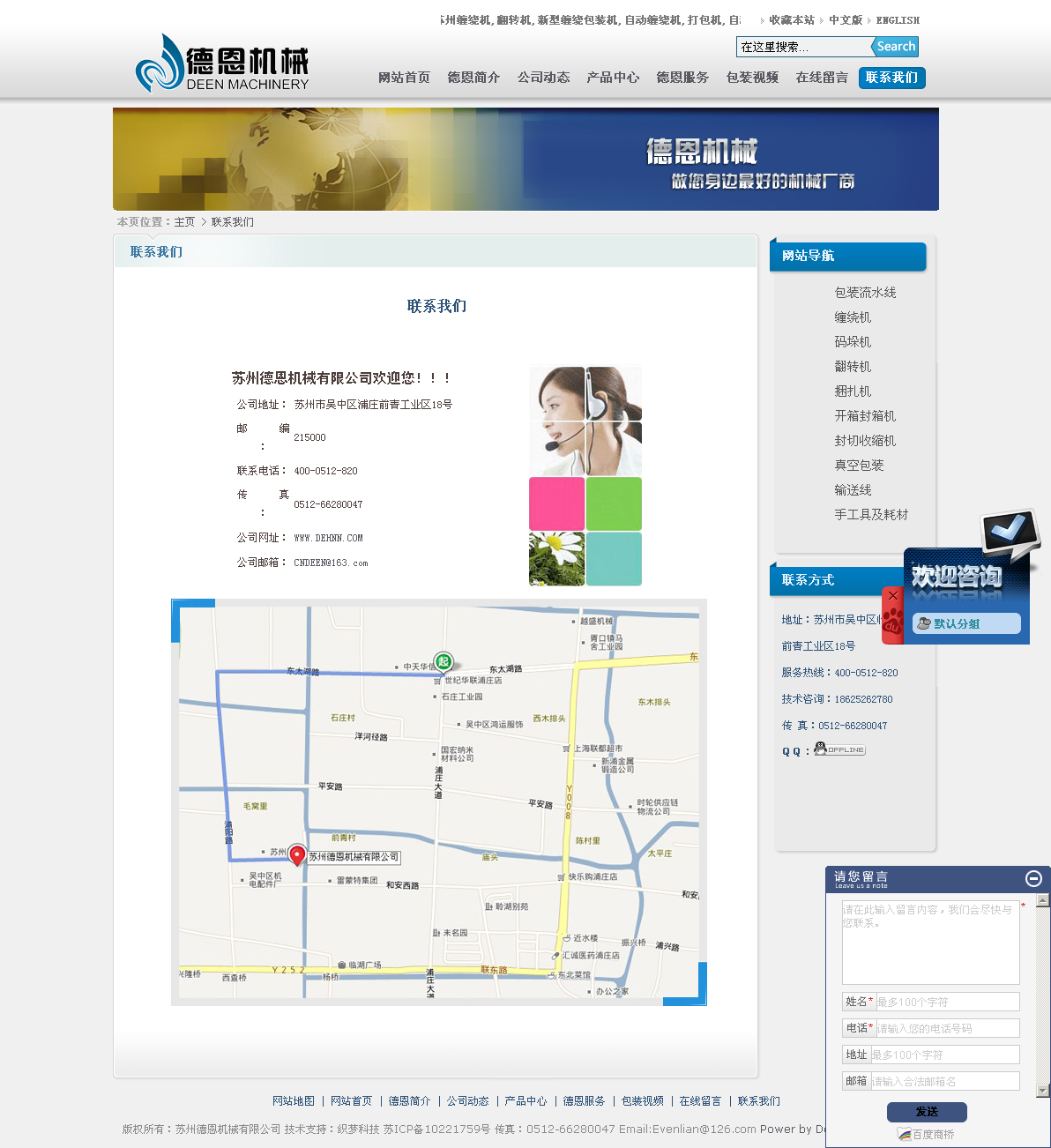Viewport: 1051px width, 1148px height.
Task: Click the 默认分组 consultation group icon
Action: coord(924,623)
